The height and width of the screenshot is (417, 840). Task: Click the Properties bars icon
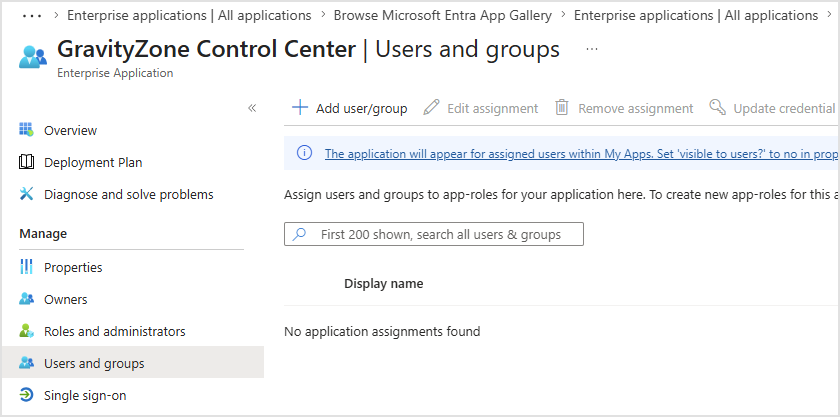click(x=26, y=266)
